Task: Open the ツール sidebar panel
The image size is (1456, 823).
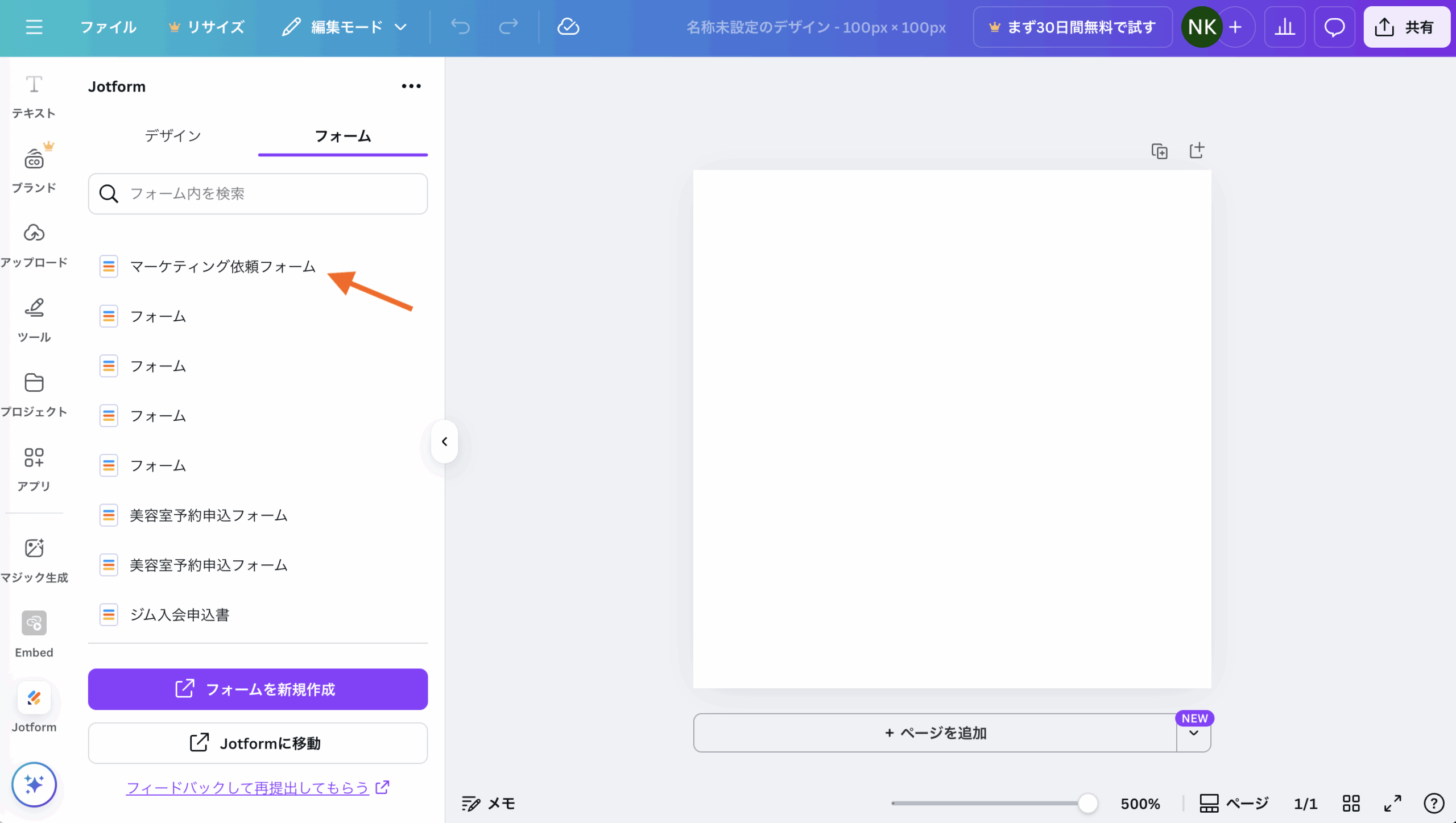Action: click(34, 320)
